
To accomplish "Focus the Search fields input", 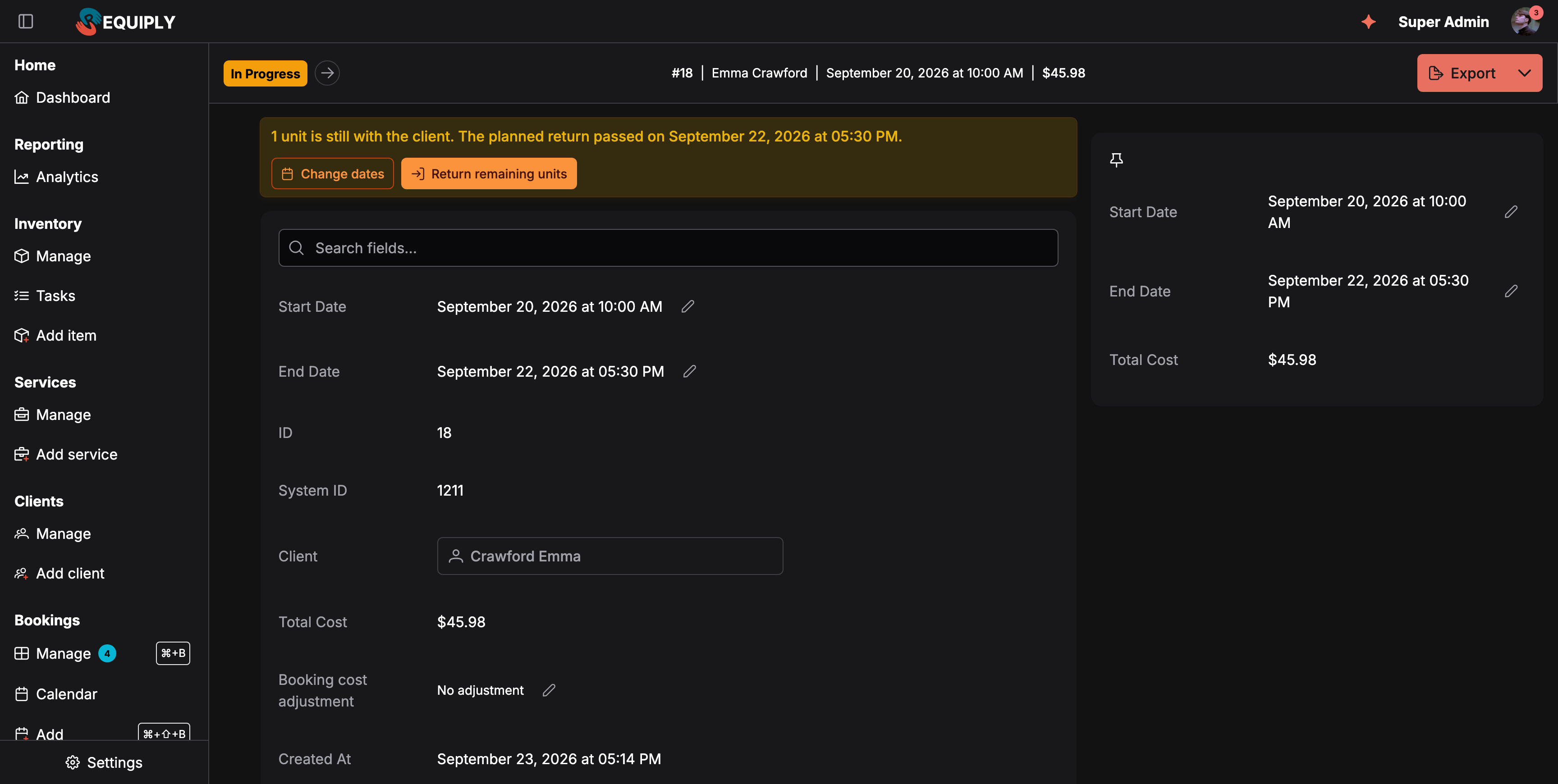I will click(668, 248).
